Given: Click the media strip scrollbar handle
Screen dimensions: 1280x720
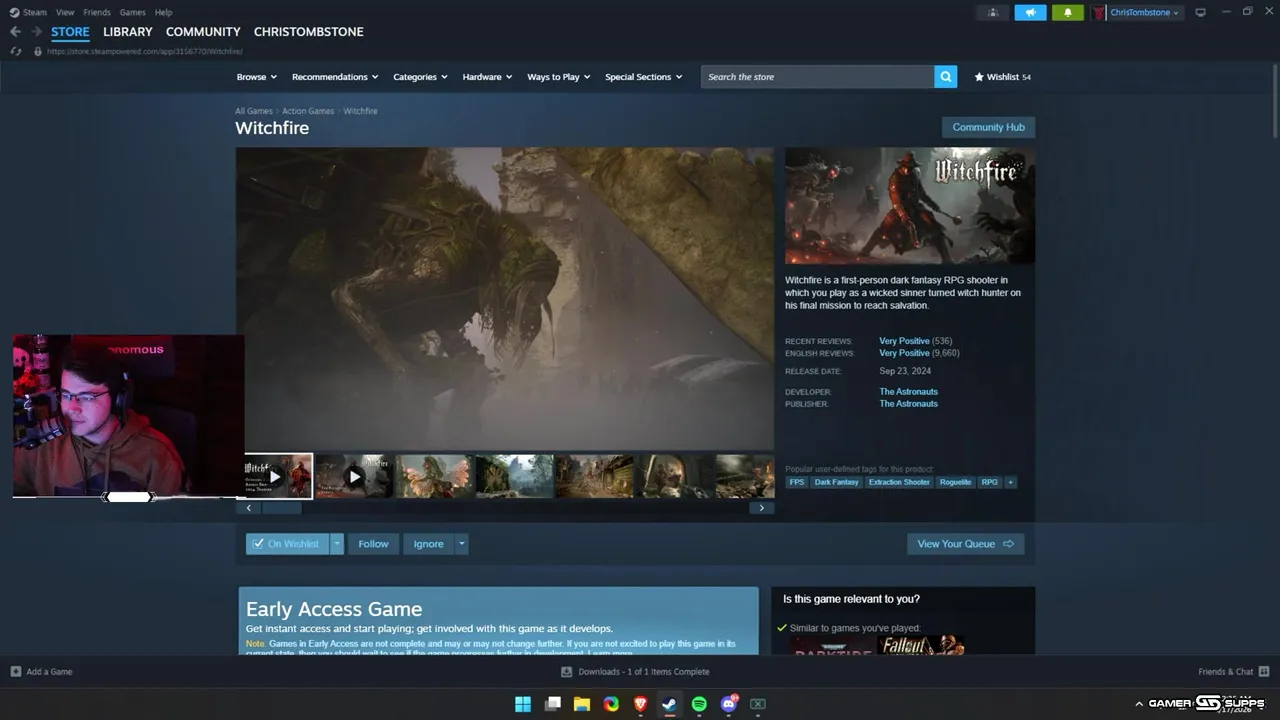Looking at the screenshot, I should coord(281,508).
